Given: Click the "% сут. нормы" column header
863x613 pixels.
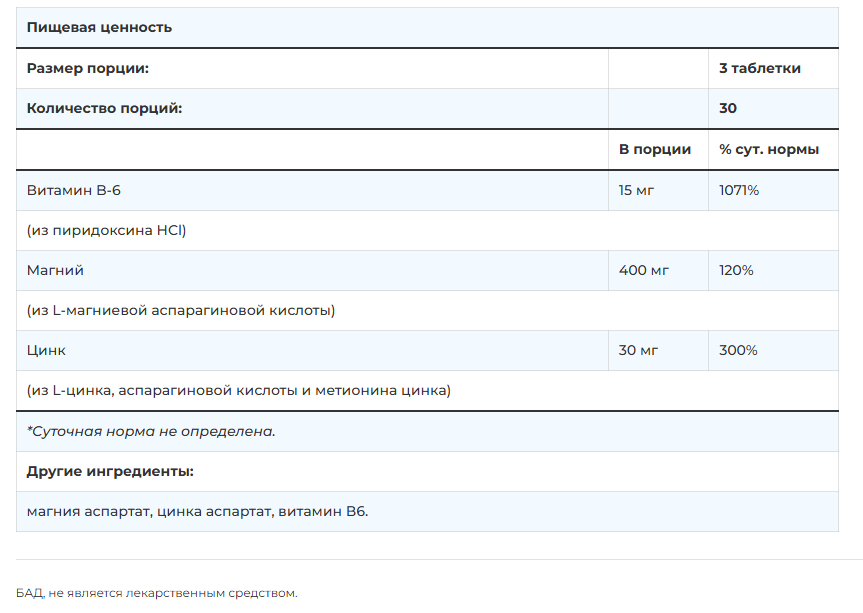Looking at the screenshot, I should [x=768, y=149].
